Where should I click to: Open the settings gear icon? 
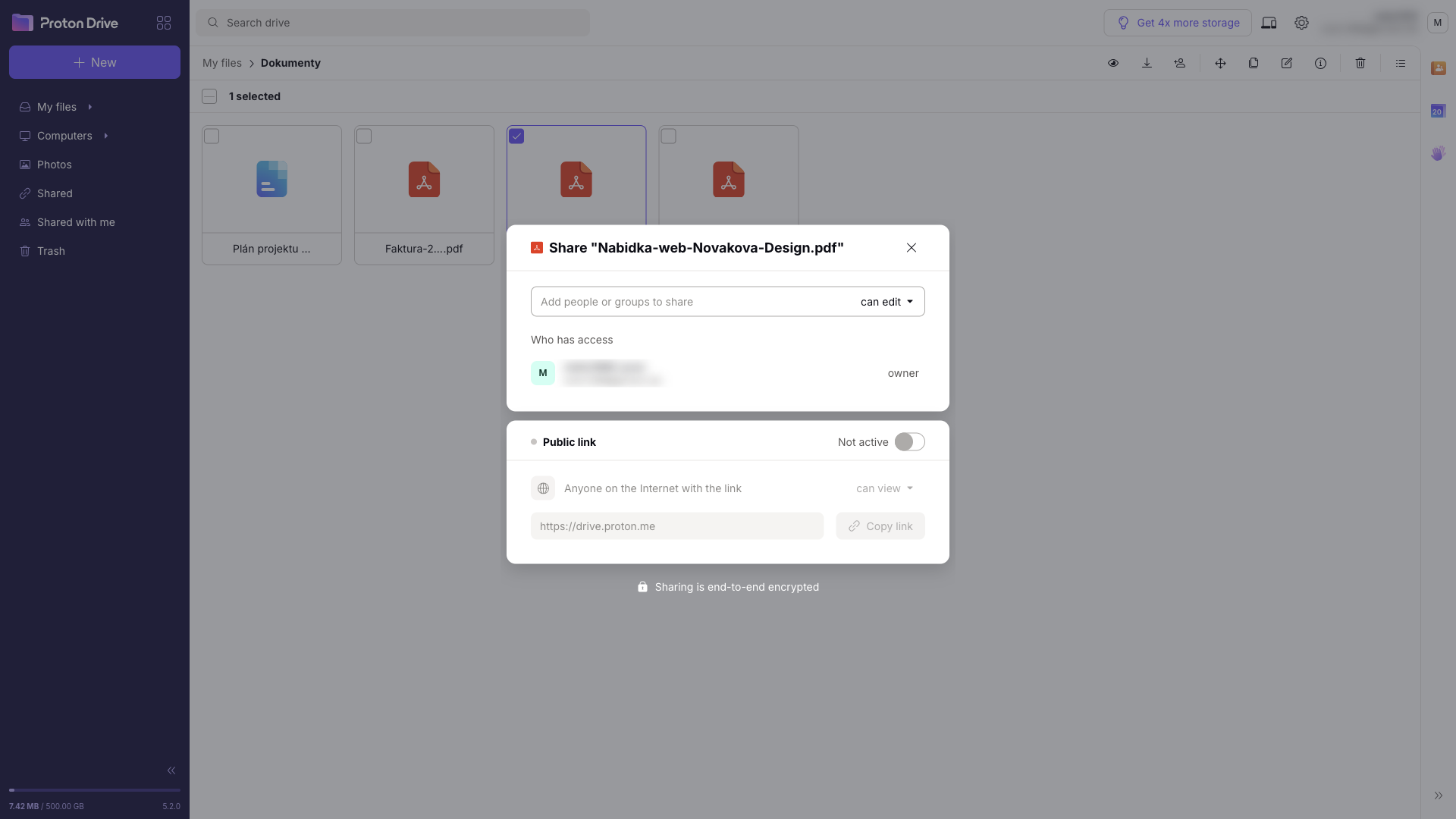(1301, 23)
